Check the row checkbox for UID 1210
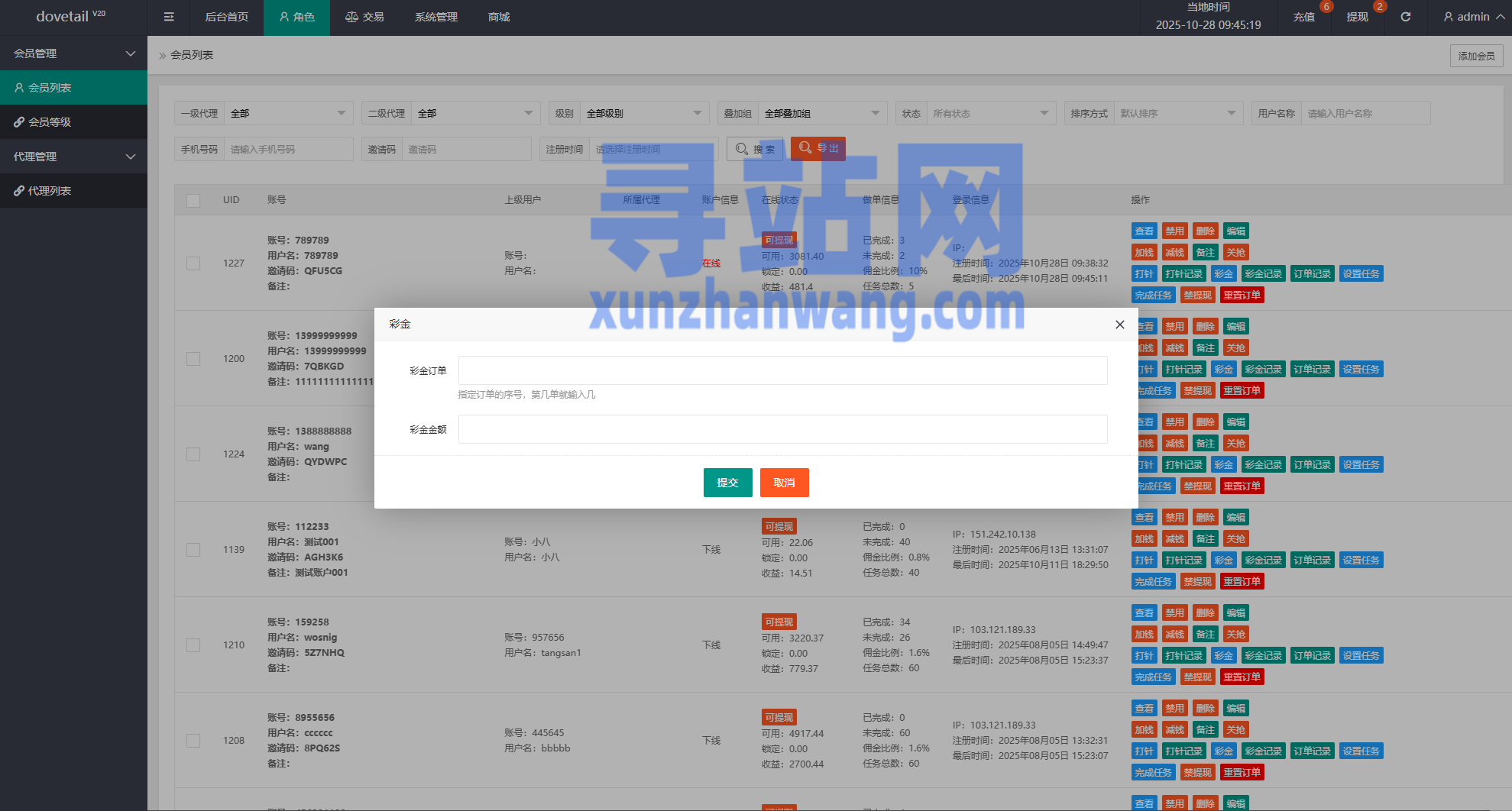Image resolution: width=1512 pixels, height=811 pixels. [193, 645]
